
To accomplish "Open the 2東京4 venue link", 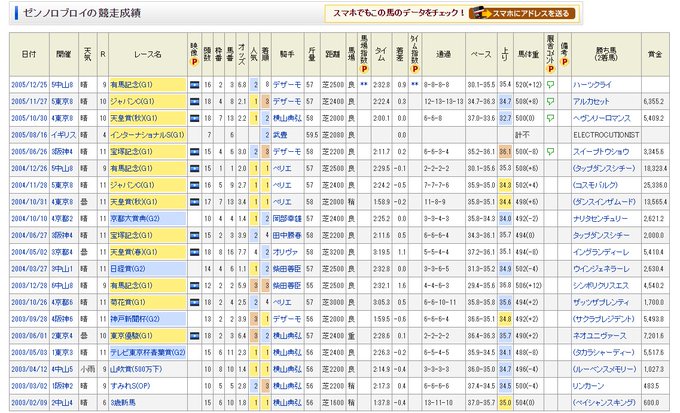I will click(62, 336).
